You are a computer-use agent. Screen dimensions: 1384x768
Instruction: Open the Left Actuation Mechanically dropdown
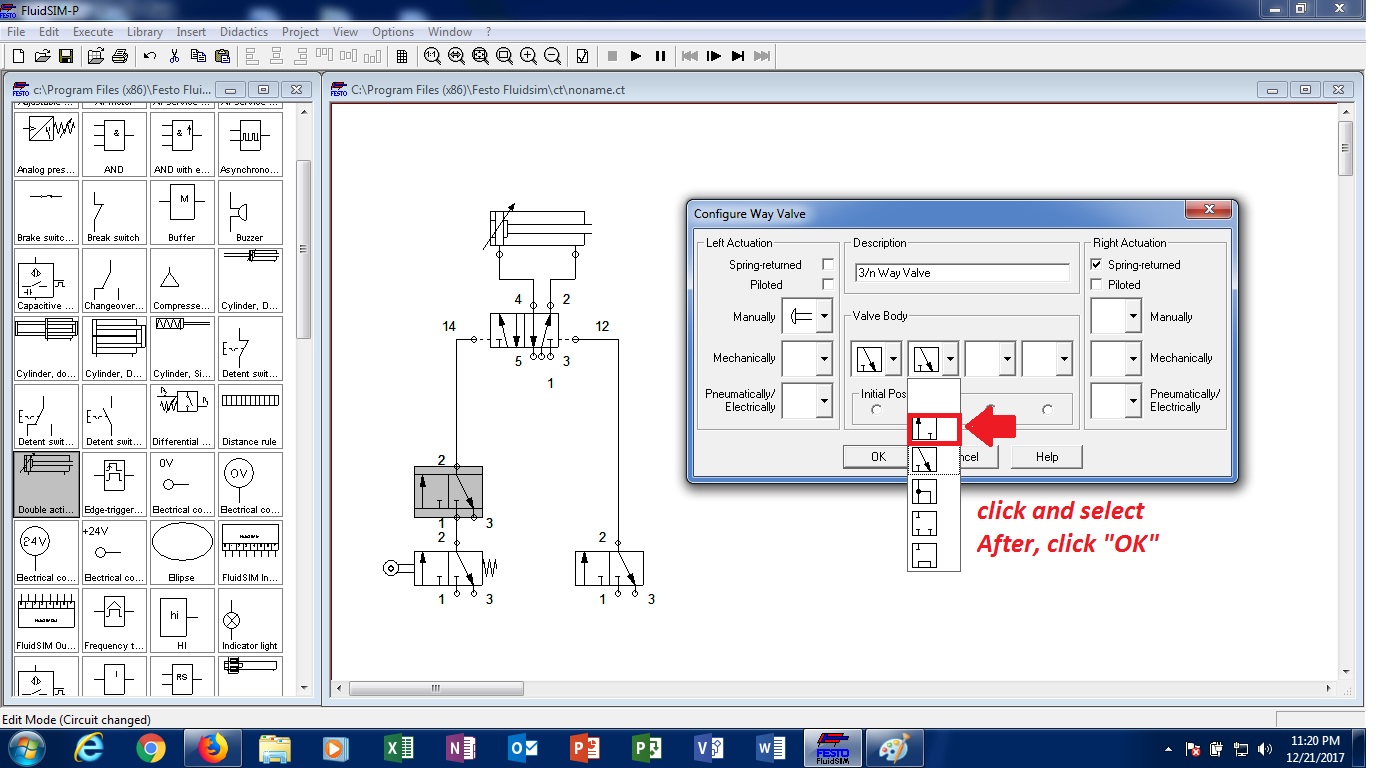tap(825, 358)
